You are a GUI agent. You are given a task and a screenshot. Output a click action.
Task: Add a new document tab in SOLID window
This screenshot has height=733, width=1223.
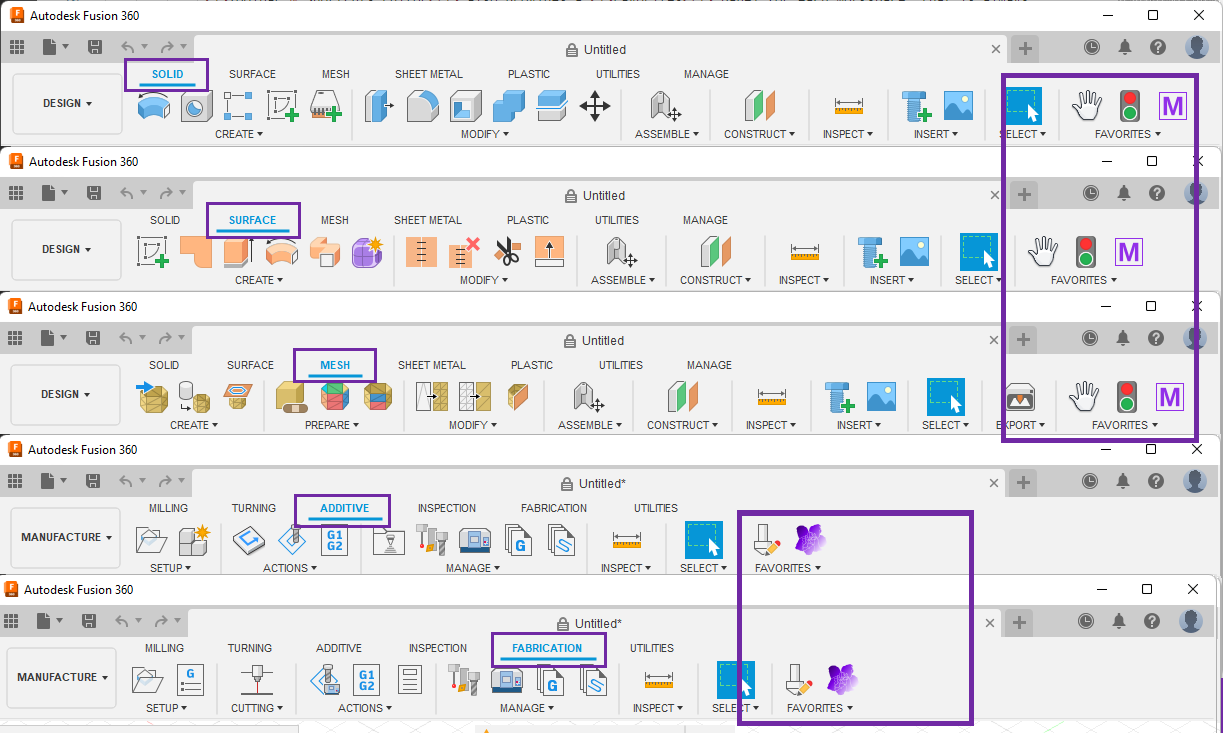point(1025,48)
